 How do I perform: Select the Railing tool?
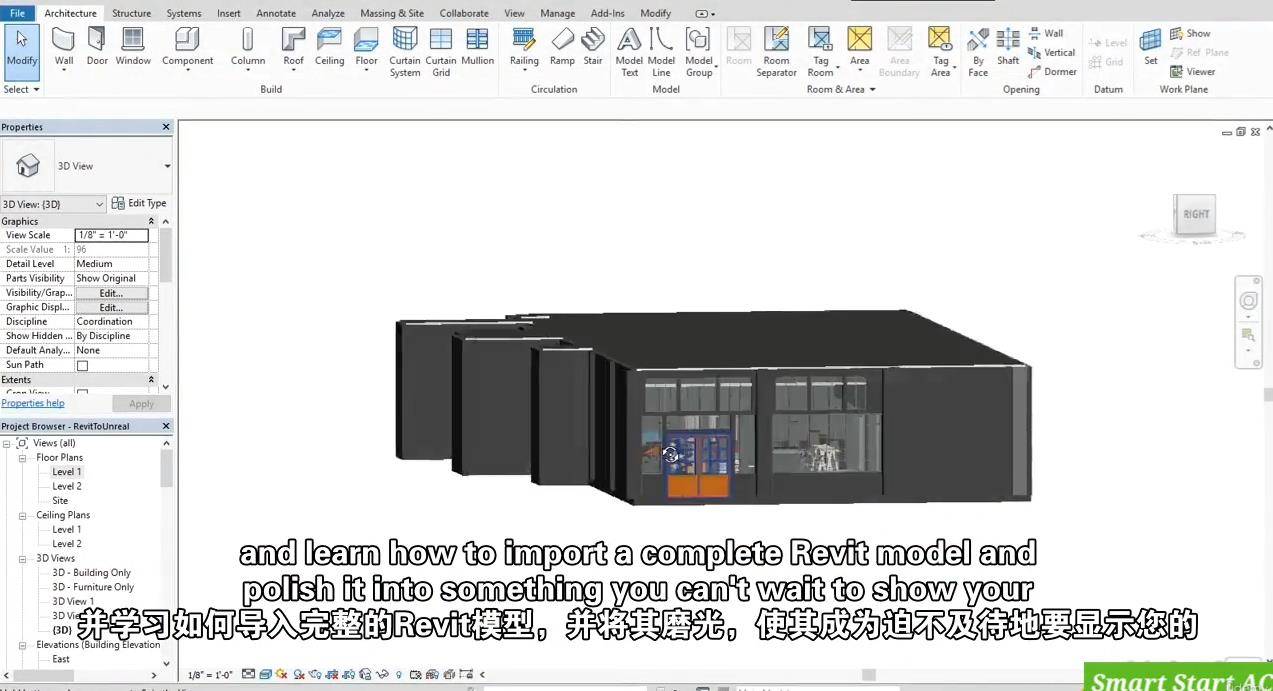pos(524,48)
